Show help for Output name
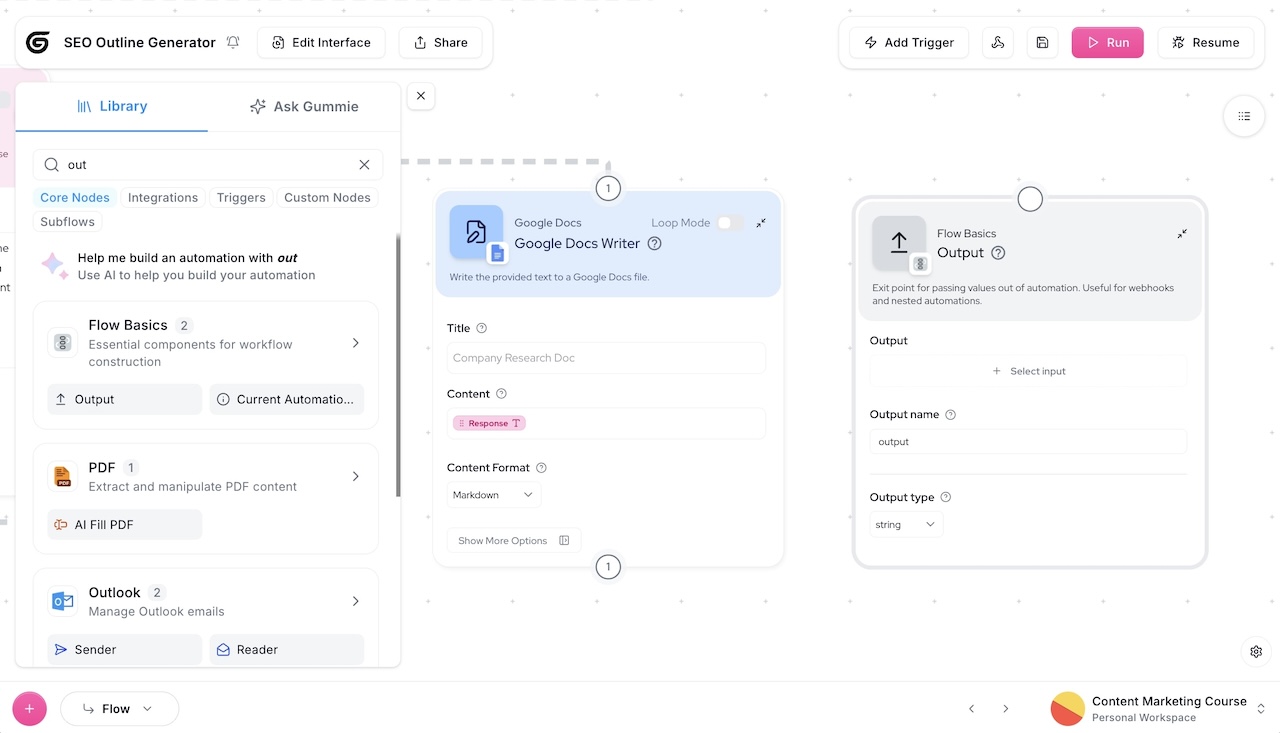 point(951,415)
